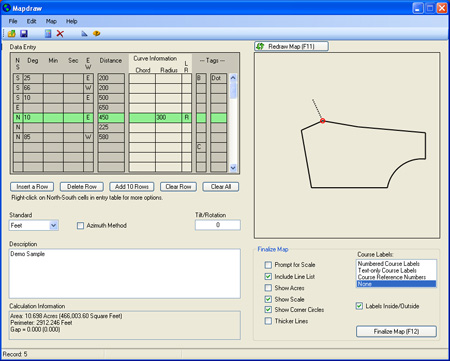The width and height of the screenshot is (450, 361).
Task: Click the radius cell containing 300
Action: coord(168,117)
